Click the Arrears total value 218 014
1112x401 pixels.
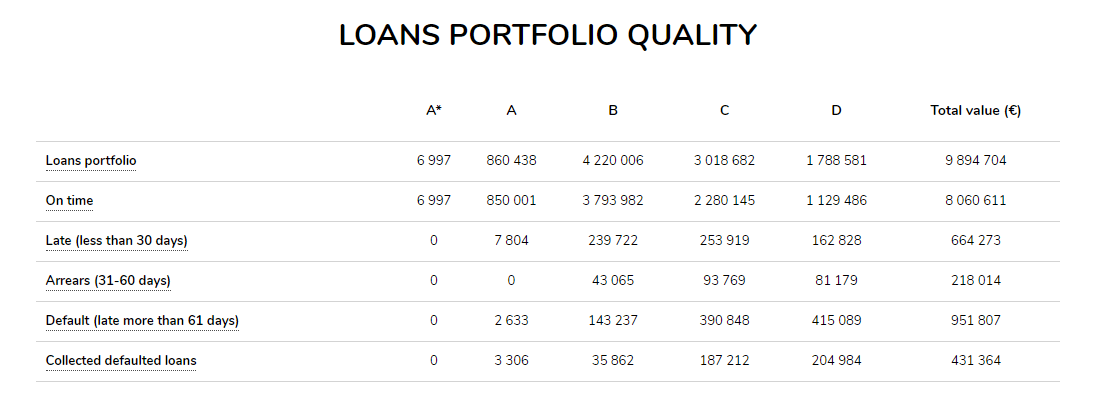[975, 281]
